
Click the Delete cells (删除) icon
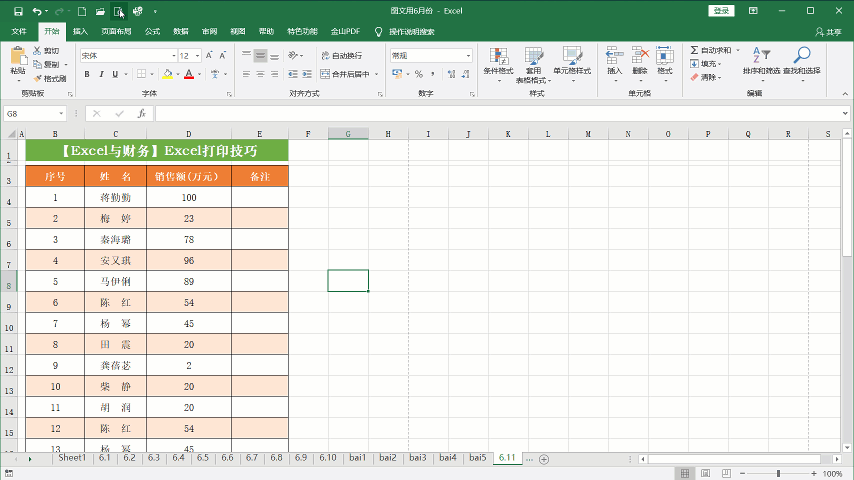pos(640,60)
